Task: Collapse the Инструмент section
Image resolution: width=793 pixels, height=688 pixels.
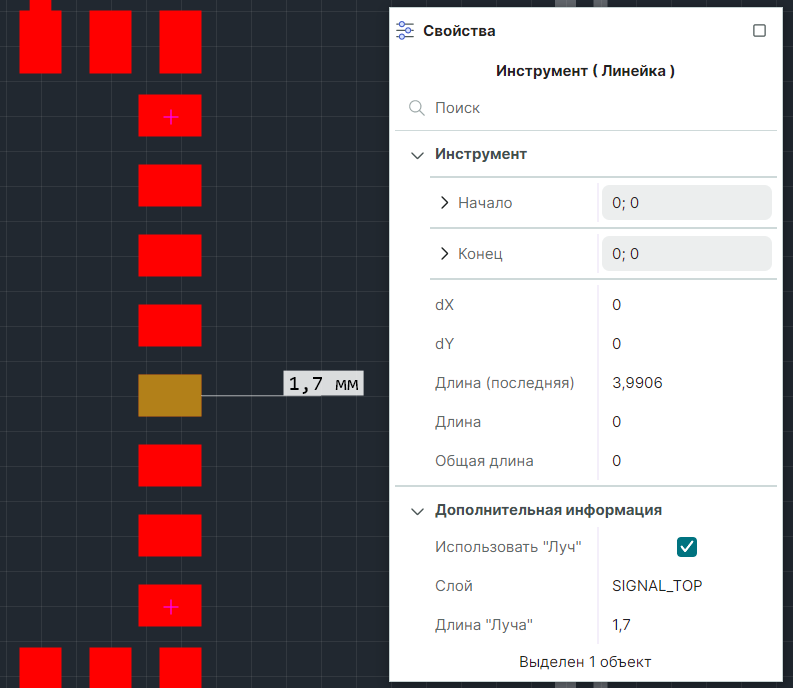Action: [x=417, y=155]
